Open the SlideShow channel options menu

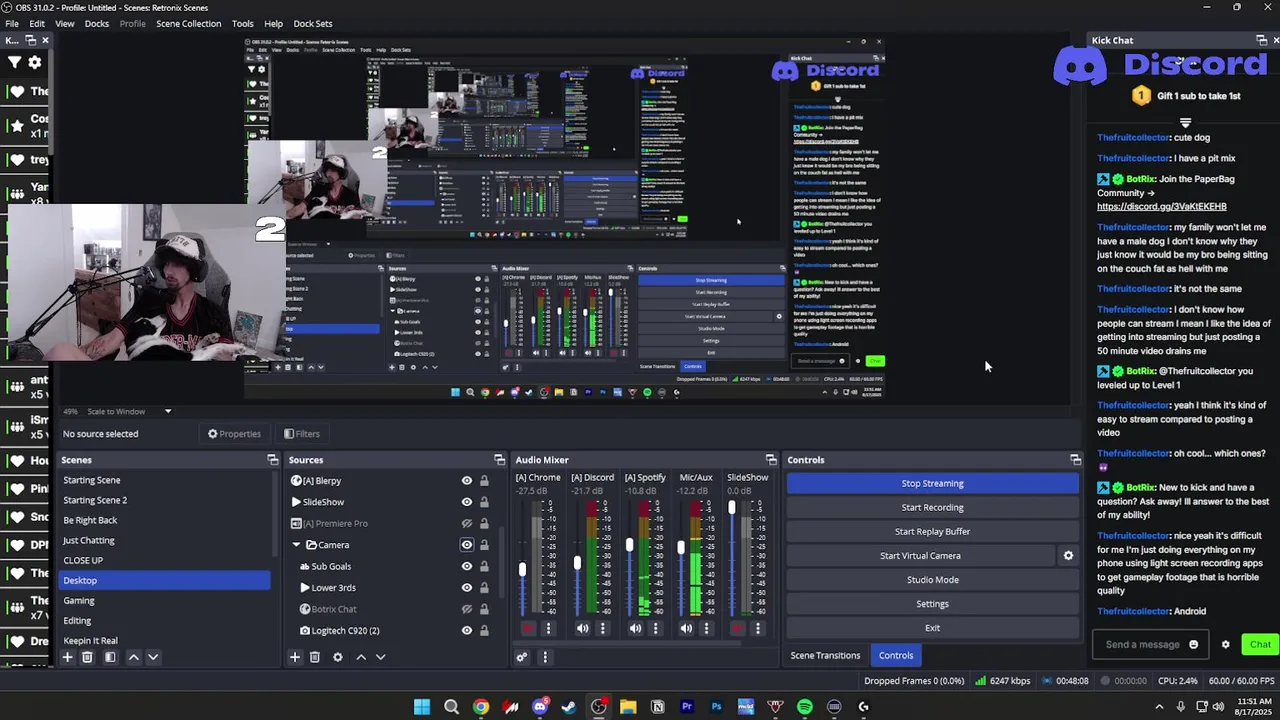[758, 628]
